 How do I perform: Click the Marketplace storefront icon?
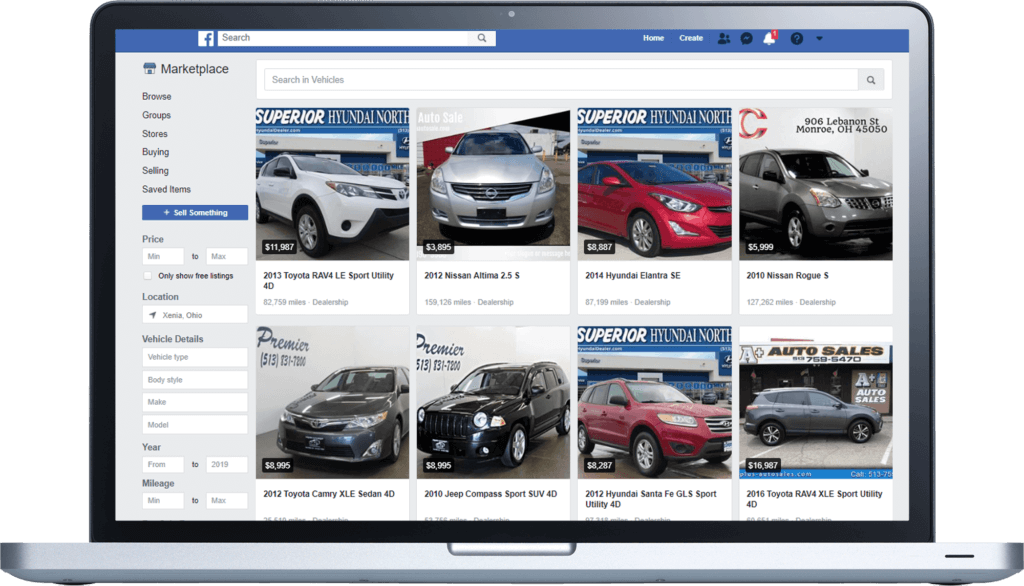pyautogui.click(x=150, y=69)
